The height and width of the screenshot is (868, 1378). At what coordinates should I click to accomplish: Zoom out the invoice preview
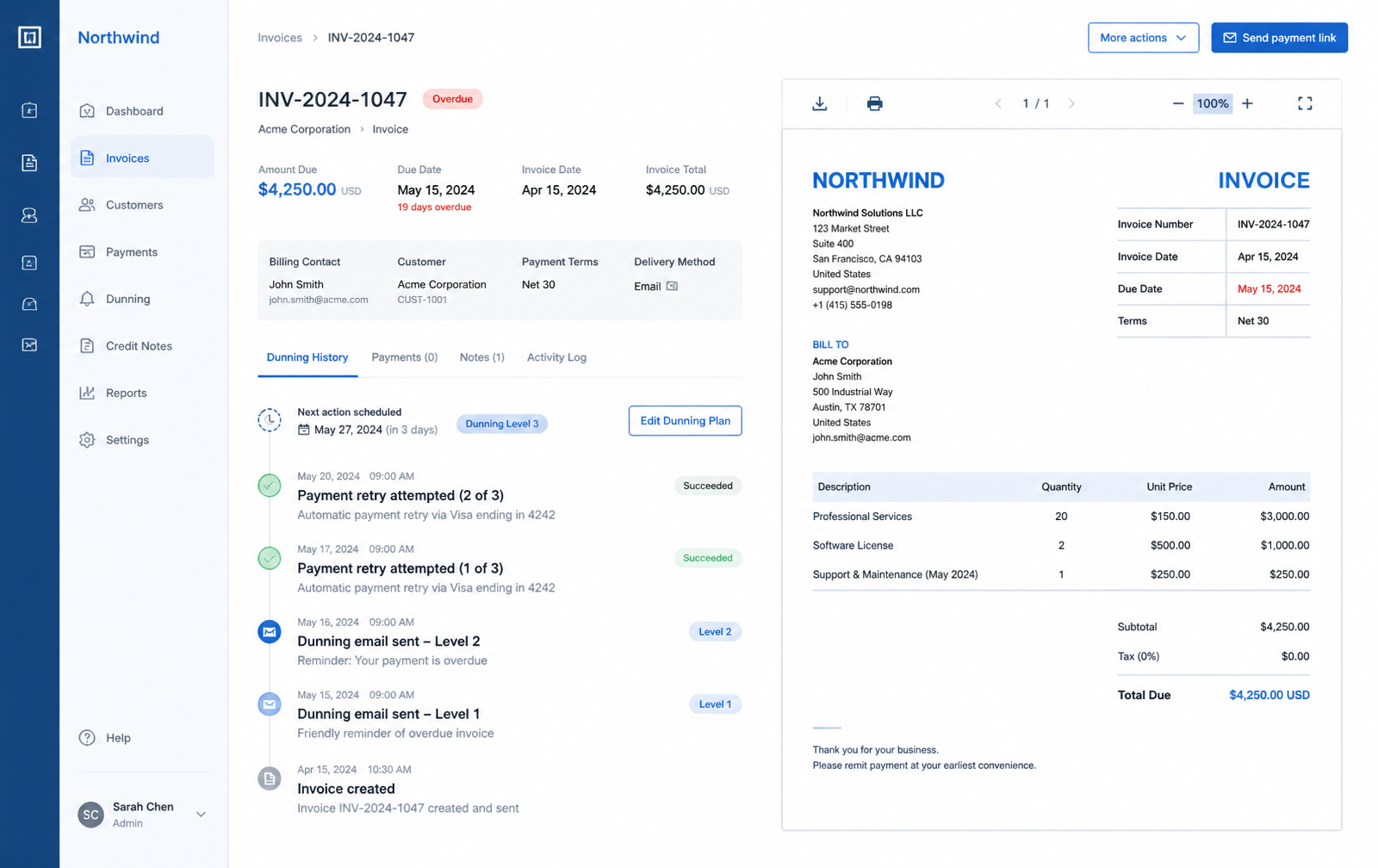tap(1177, 103)
